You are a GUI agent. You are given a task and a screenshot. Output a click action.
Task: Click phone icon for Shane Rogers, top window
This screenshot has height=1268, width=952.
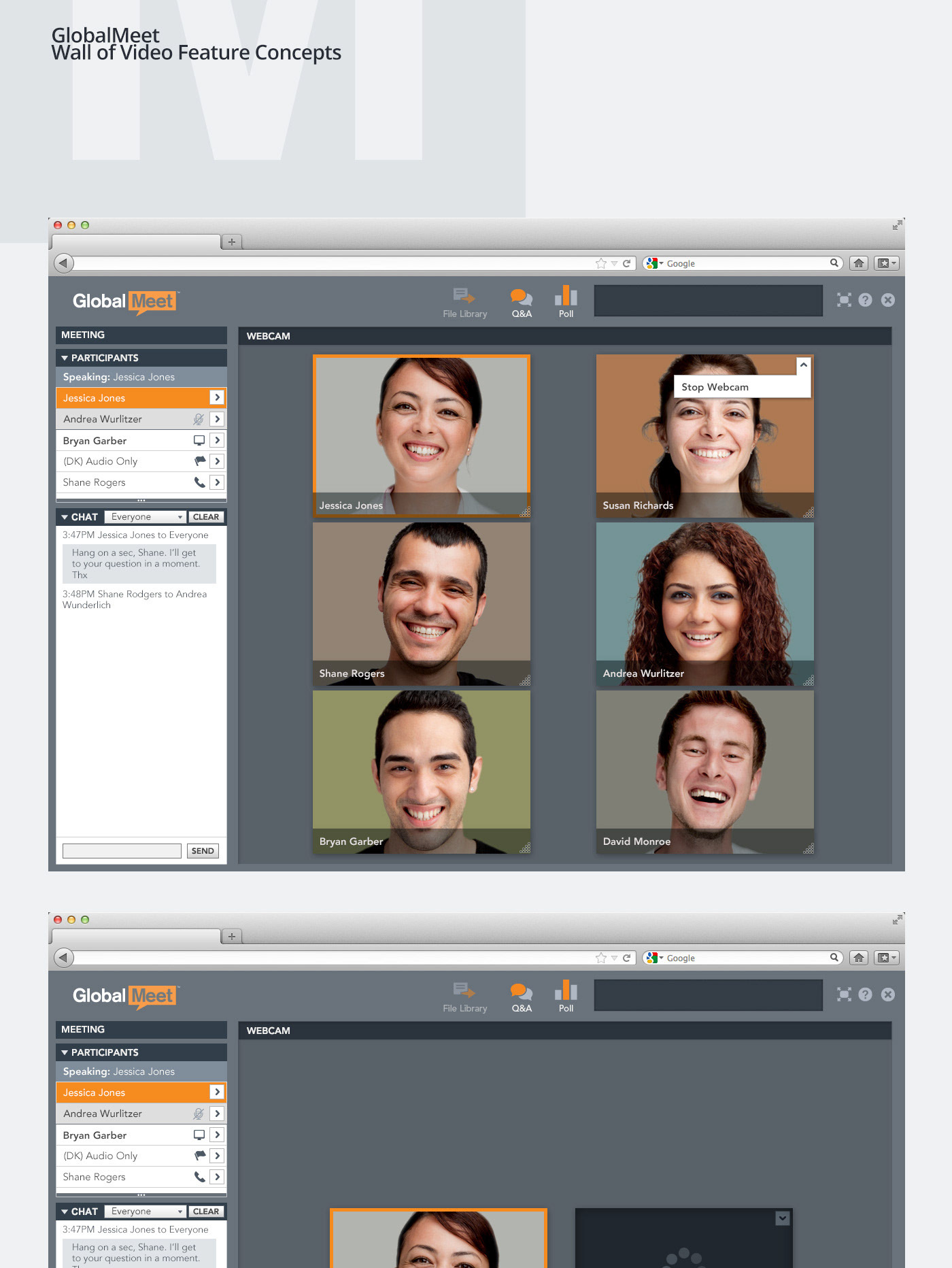click(199, 482)
